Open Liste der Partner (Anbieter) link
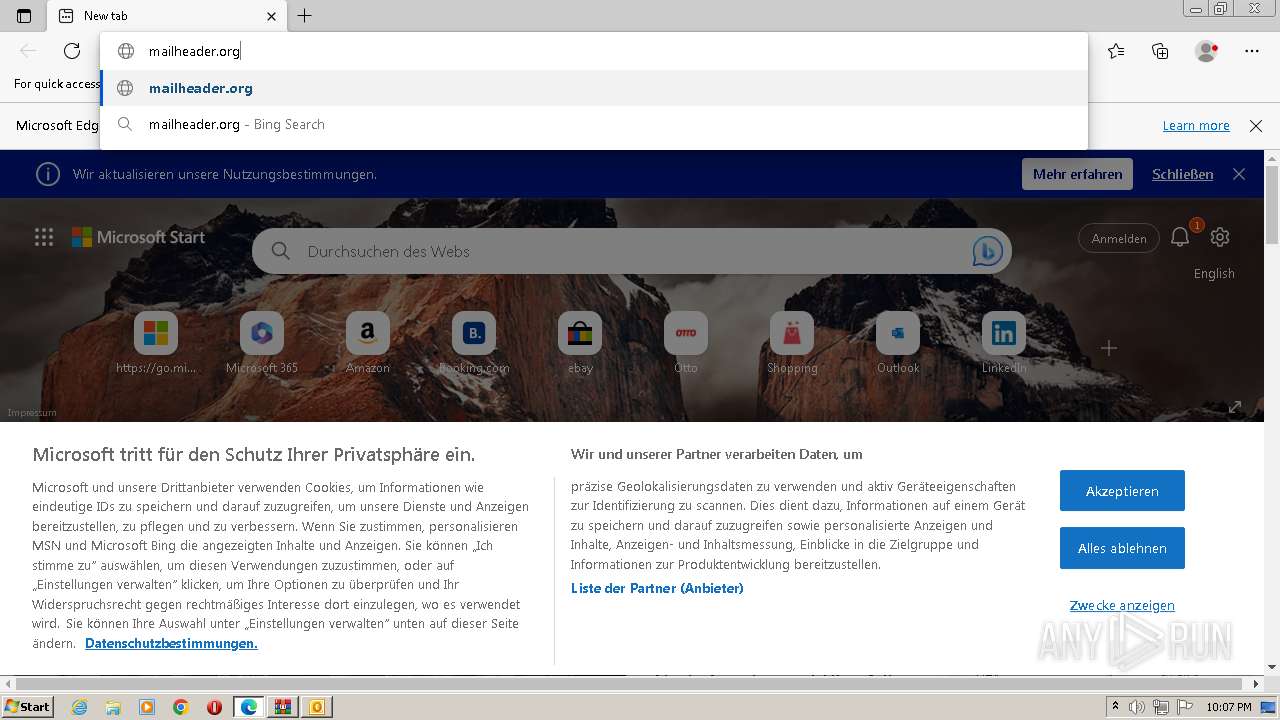1280x720 pixels. (657, 588)
